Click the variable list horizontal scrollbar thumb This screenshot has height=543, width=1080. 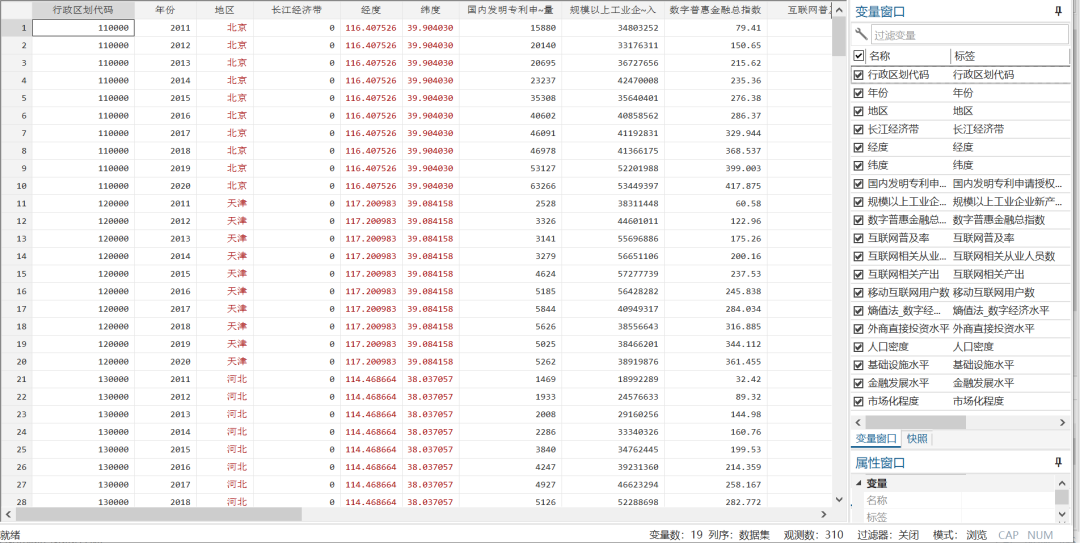(915, 421)
